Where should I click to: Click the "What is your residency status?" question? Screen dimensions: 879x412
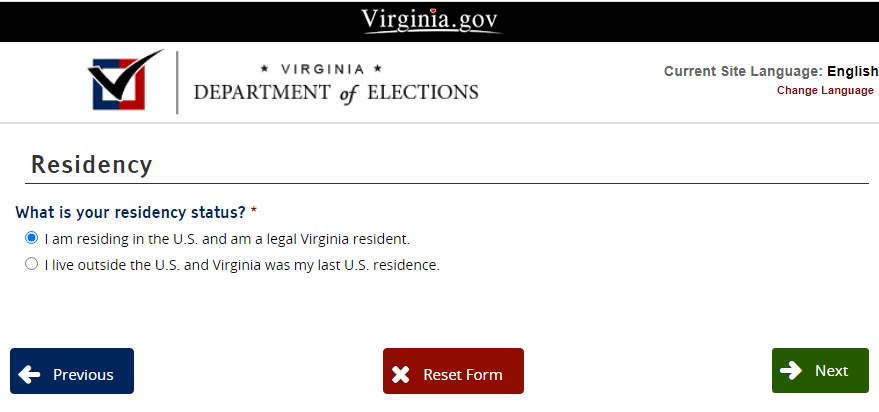pyautogui.click(x=130, y=213)
